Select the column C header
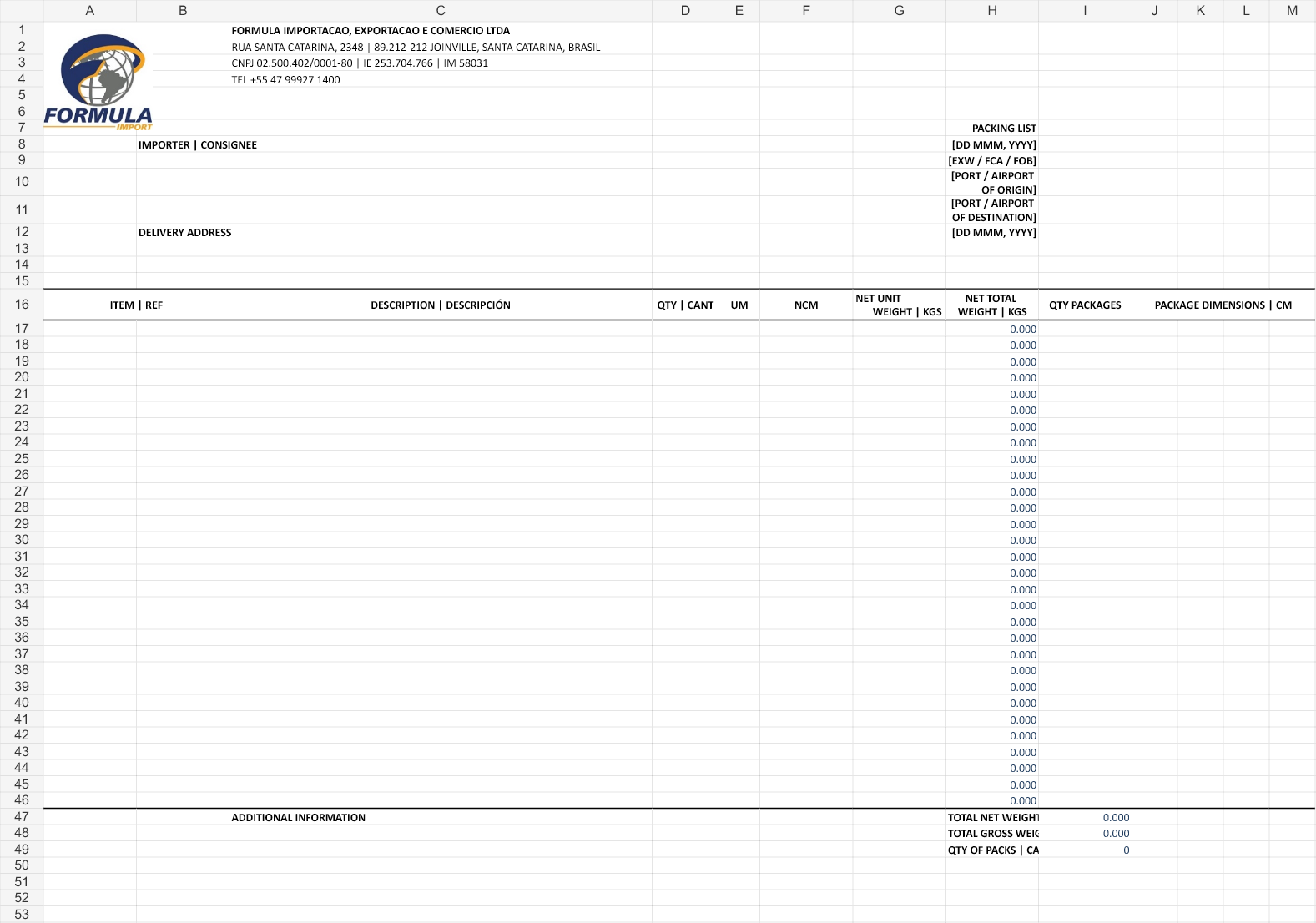The width and height of the screenshot is (1316, 923). click(441, 11)
